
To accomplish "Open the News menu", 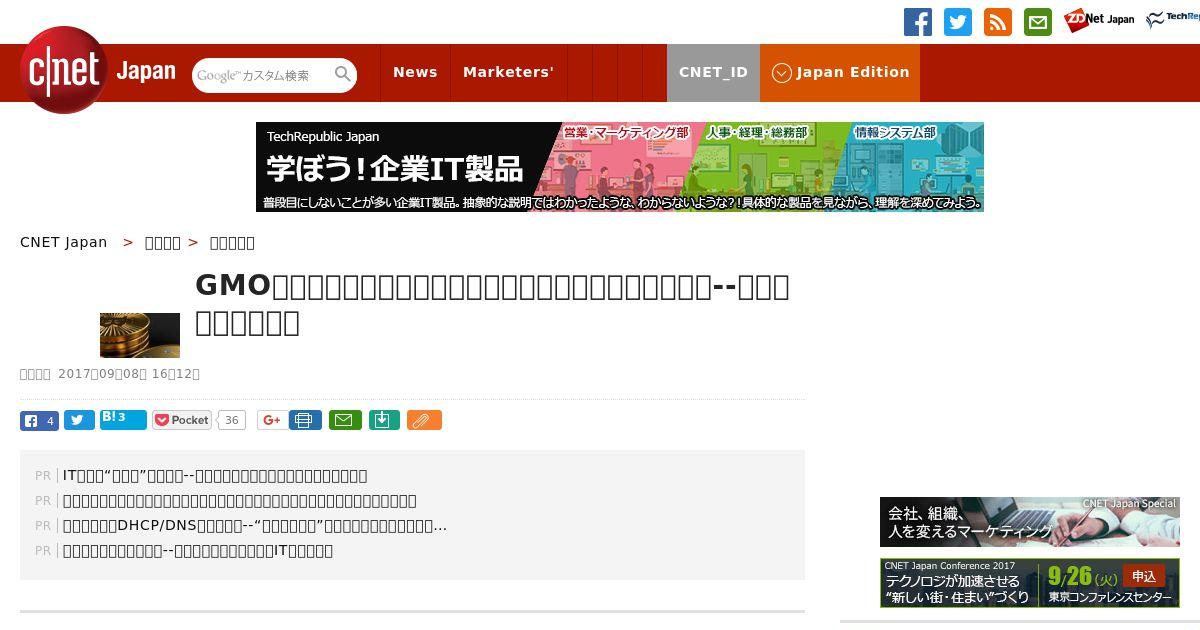I will 415,72.
